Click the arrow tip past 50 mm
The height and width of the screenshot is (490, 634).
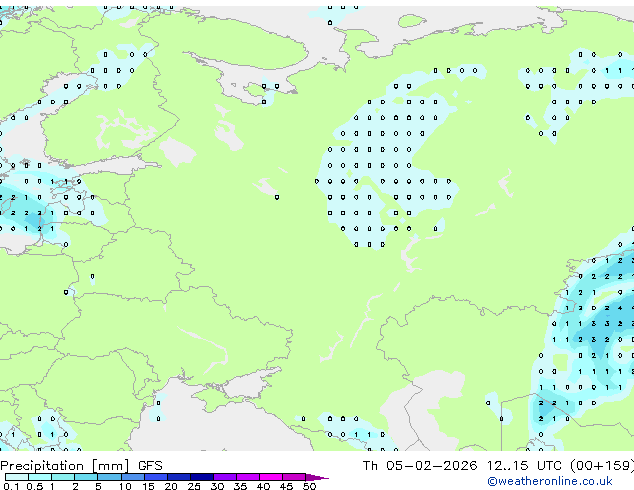pyautogui.click(x=317, y=477)
